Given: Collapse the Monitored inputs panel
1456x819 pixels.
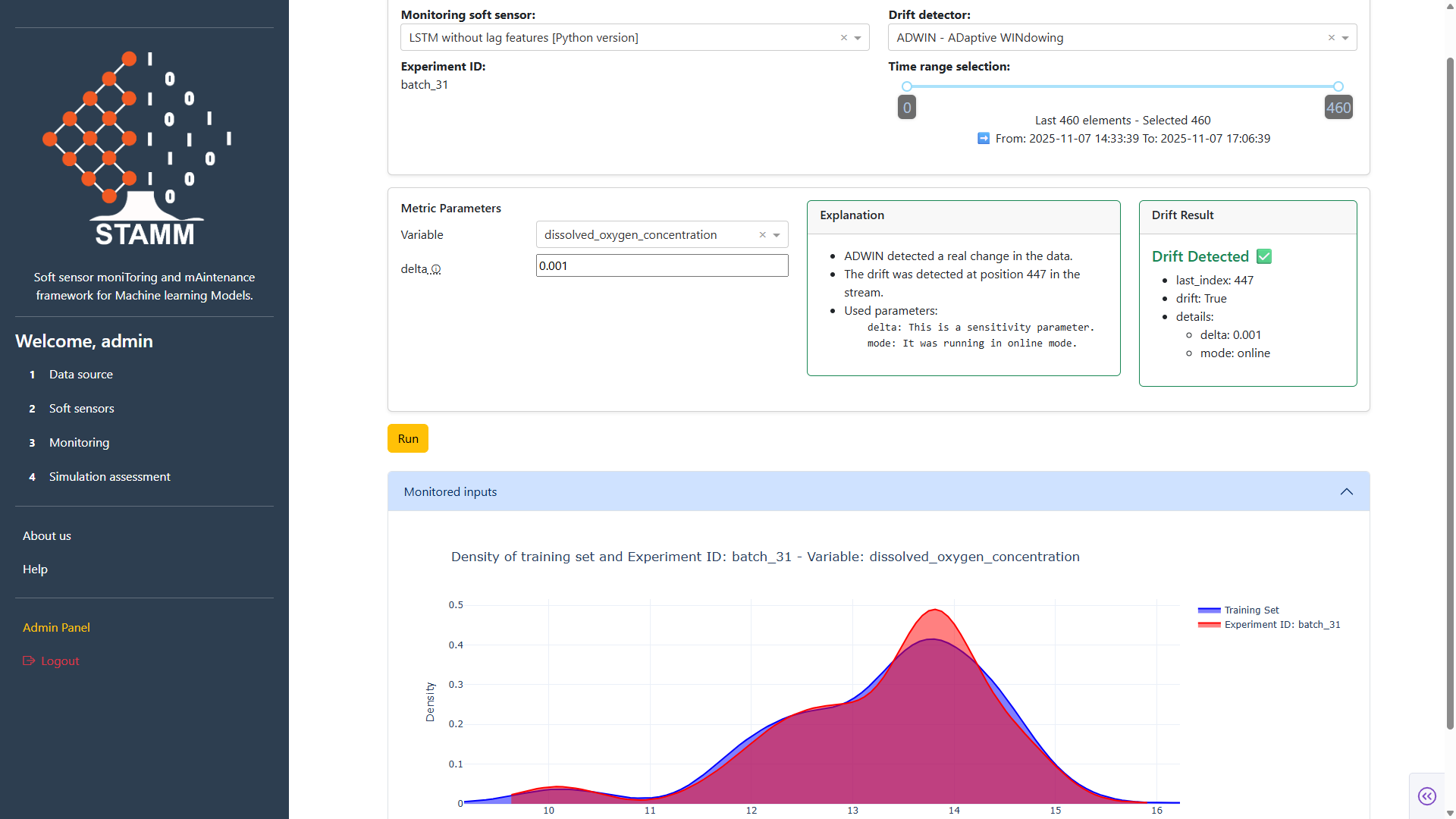Looking at the screenshot, I should pos(1346,491).
